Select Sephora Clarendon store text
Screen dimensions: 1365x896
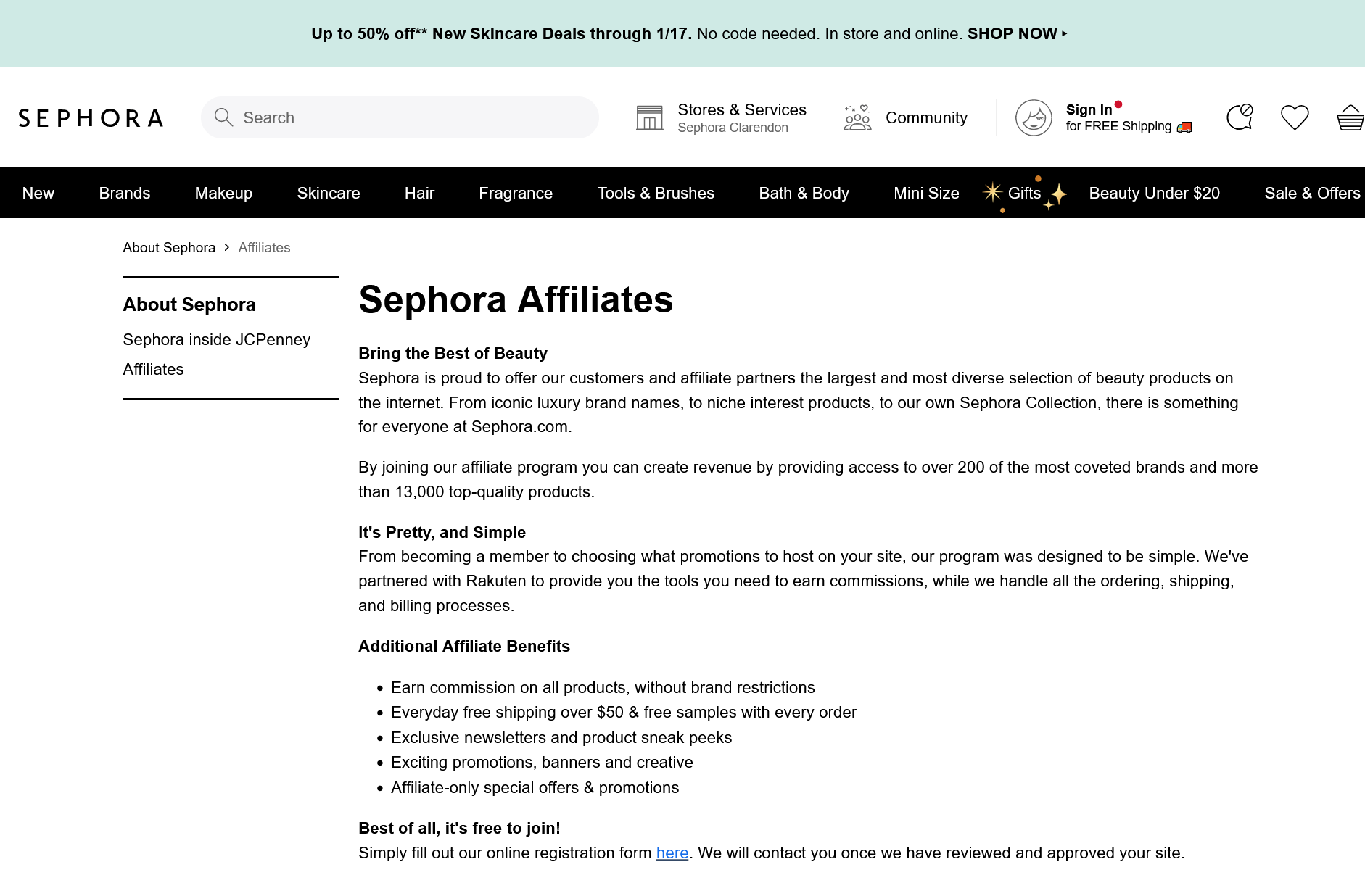pos(733,128)
